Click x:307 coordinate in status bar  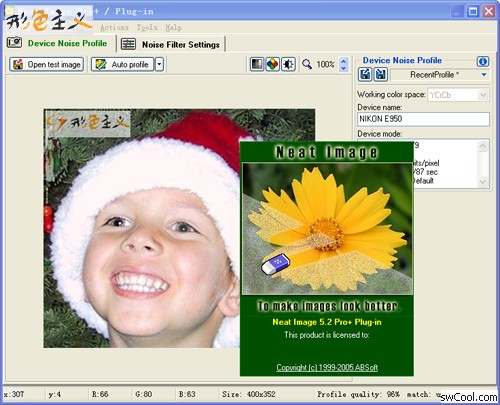(14, 394)
